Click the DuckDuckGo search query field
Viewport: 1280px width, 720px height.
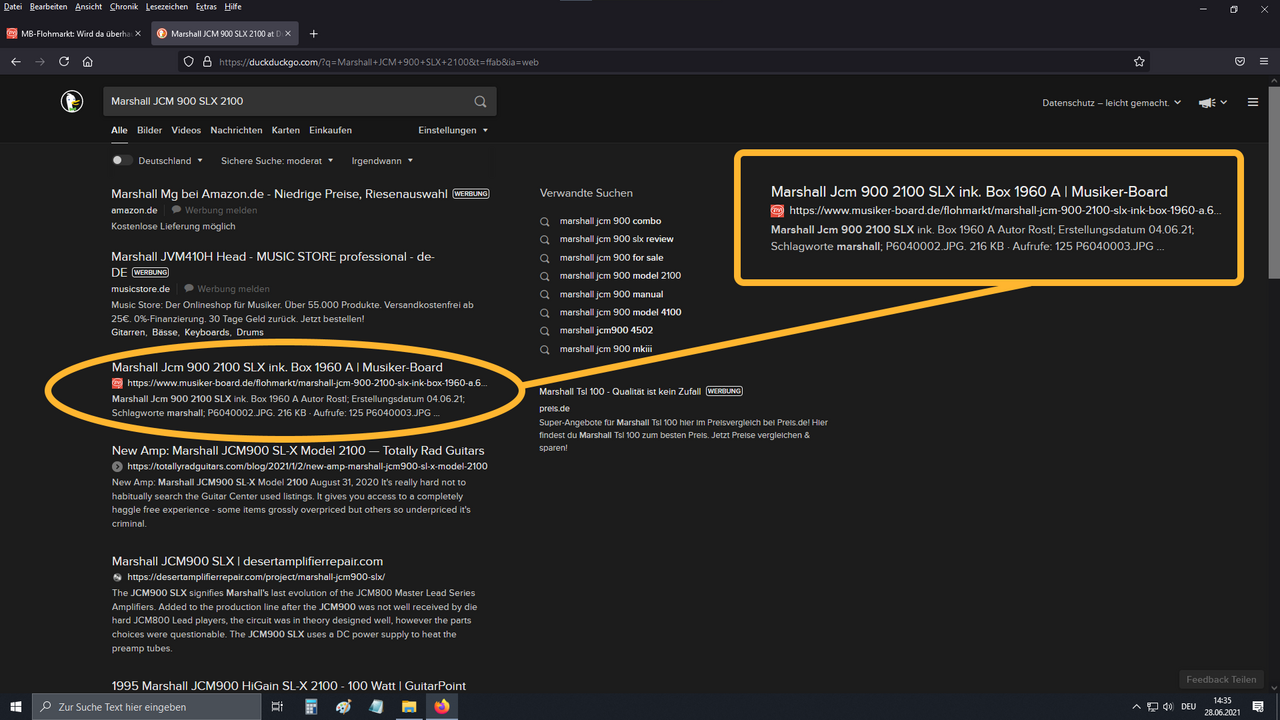(285, 101)
